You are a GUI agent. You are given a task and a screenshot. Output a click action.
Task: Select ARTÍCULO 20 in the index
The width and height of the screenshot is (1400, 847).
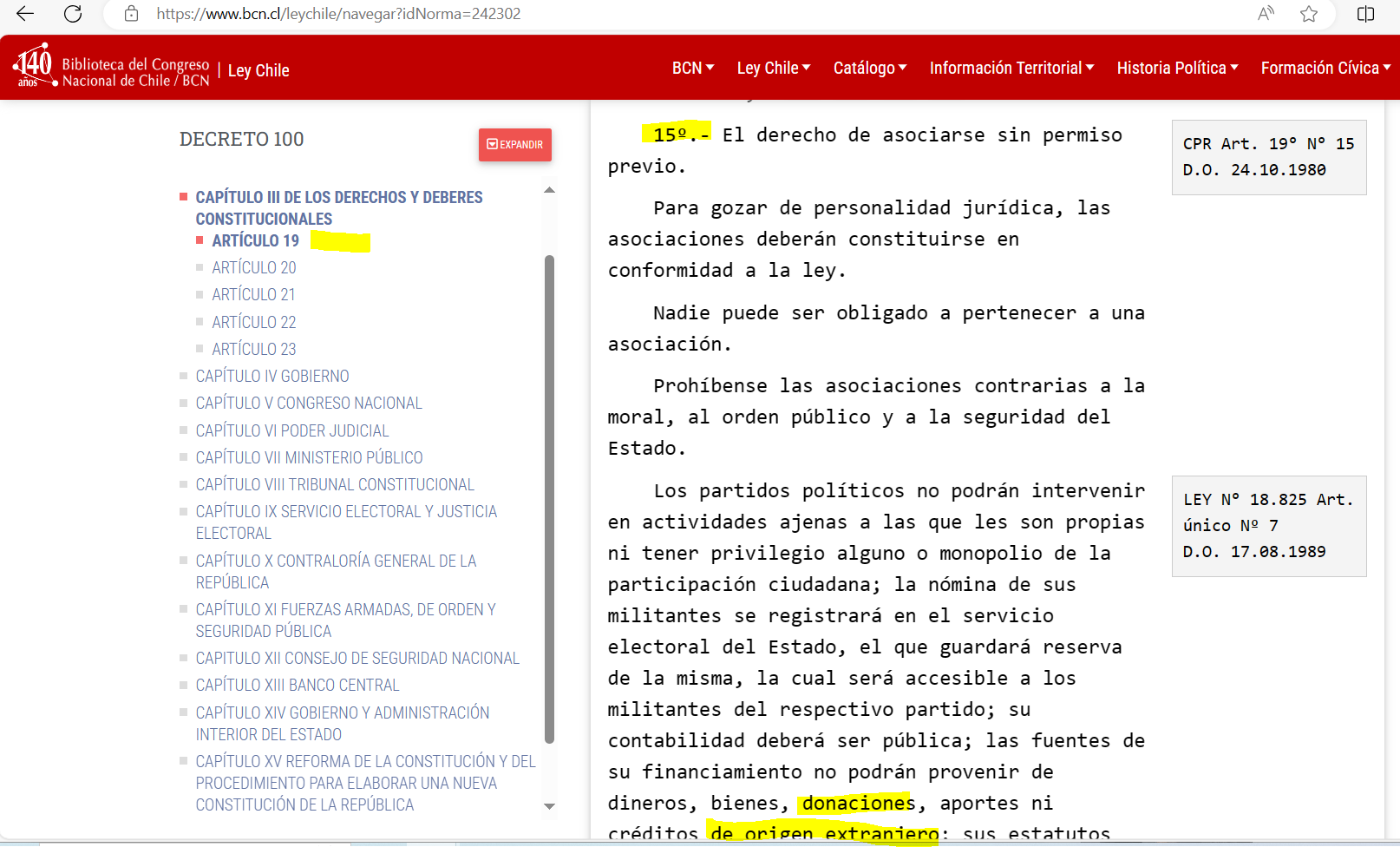coord(253,268)
